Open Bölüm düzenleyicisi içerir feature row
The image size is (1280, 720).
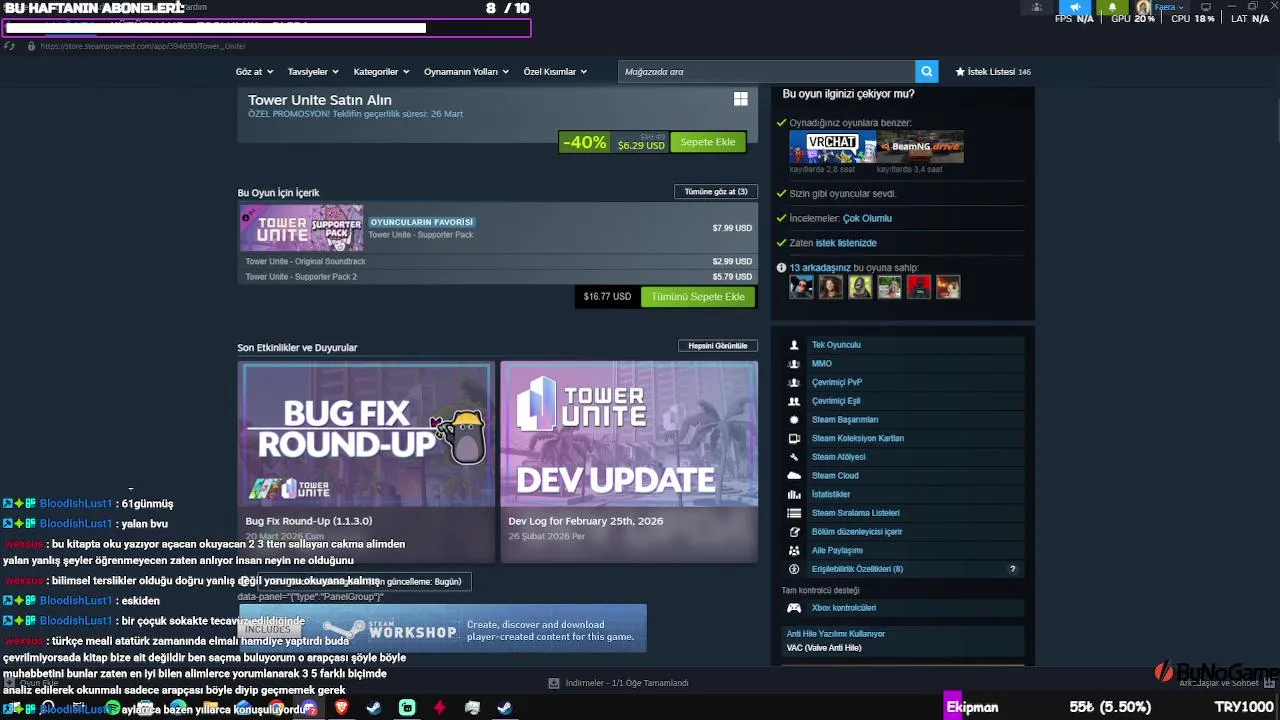point(904,532)
